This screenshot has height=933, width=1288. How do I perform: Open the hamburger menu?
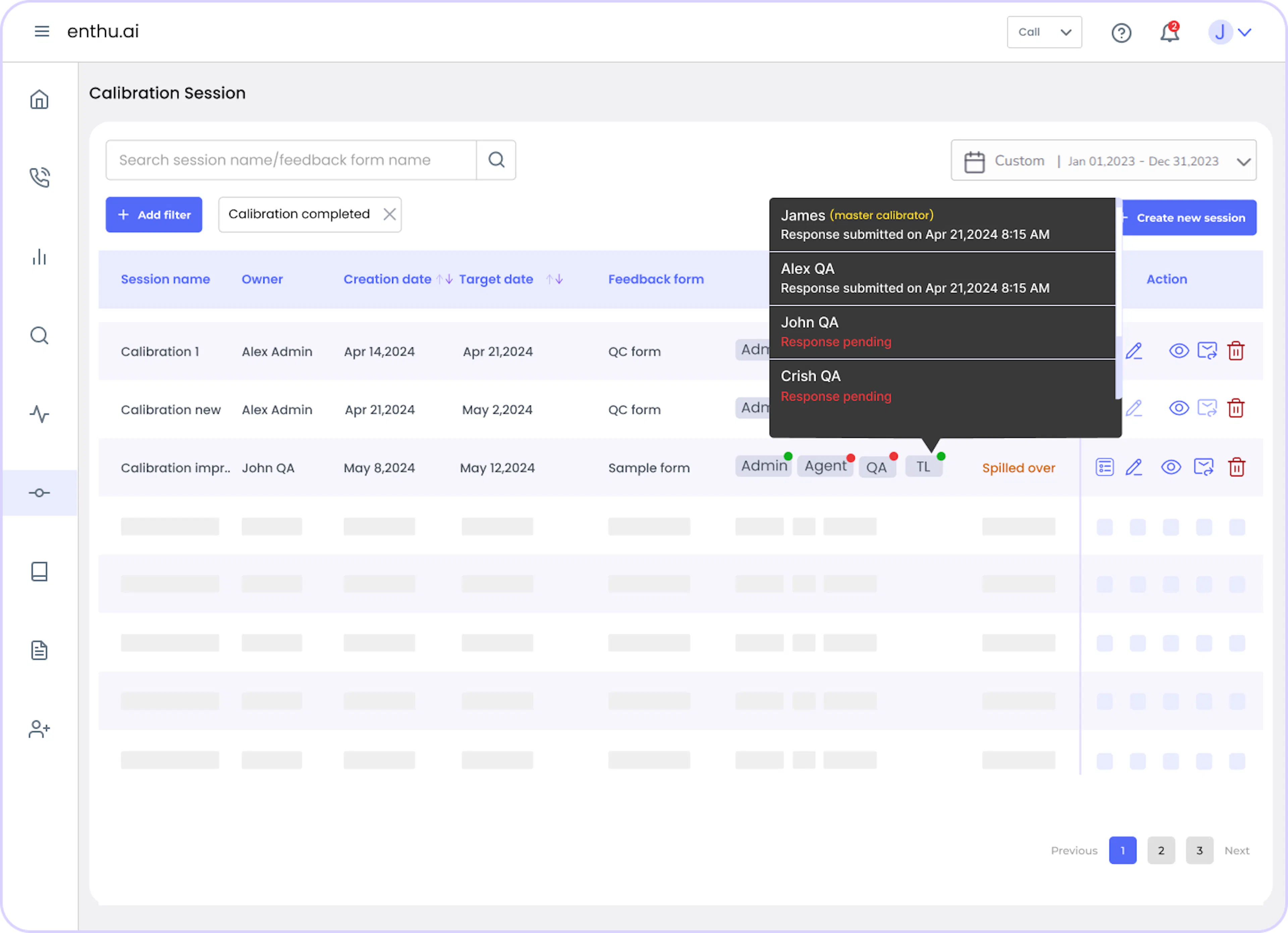pos(42,31)
